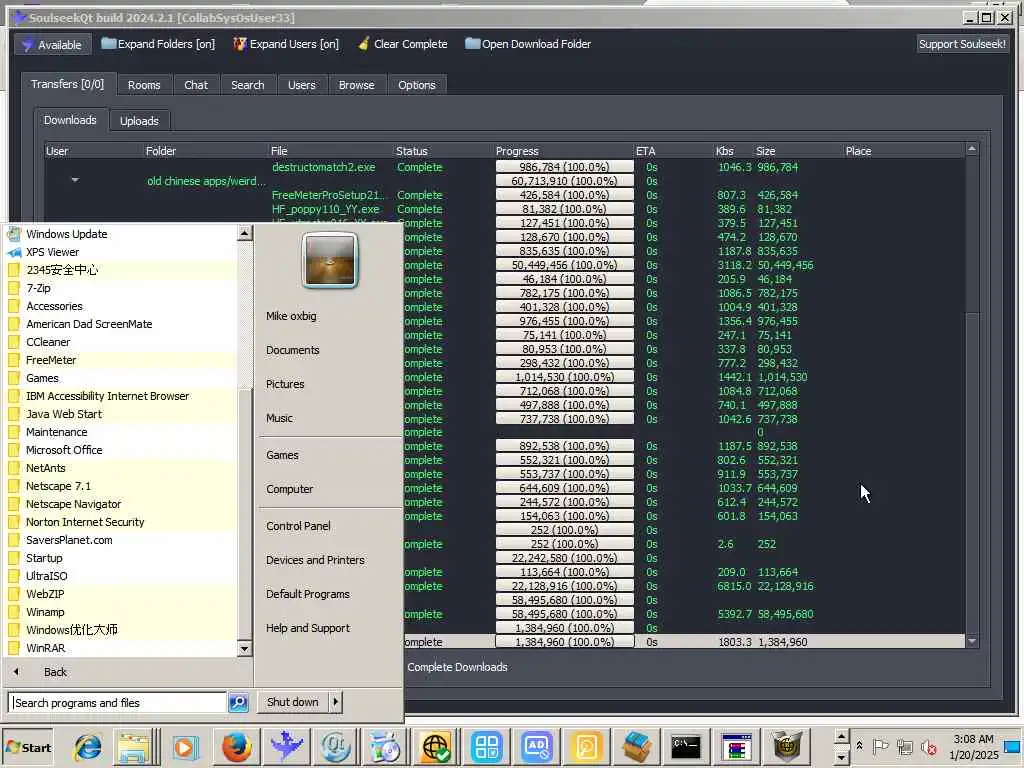Open the Options tab

[417, 85]
